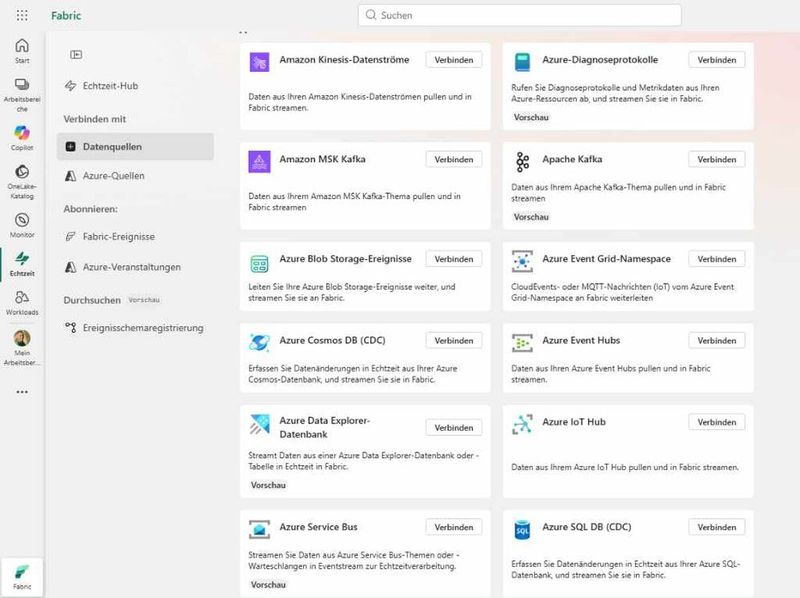Viewport: 800px width, 598px height.
Task: Verbinden with Amazon Kinesis-Datenströme
Action: [x=454, y=59]
